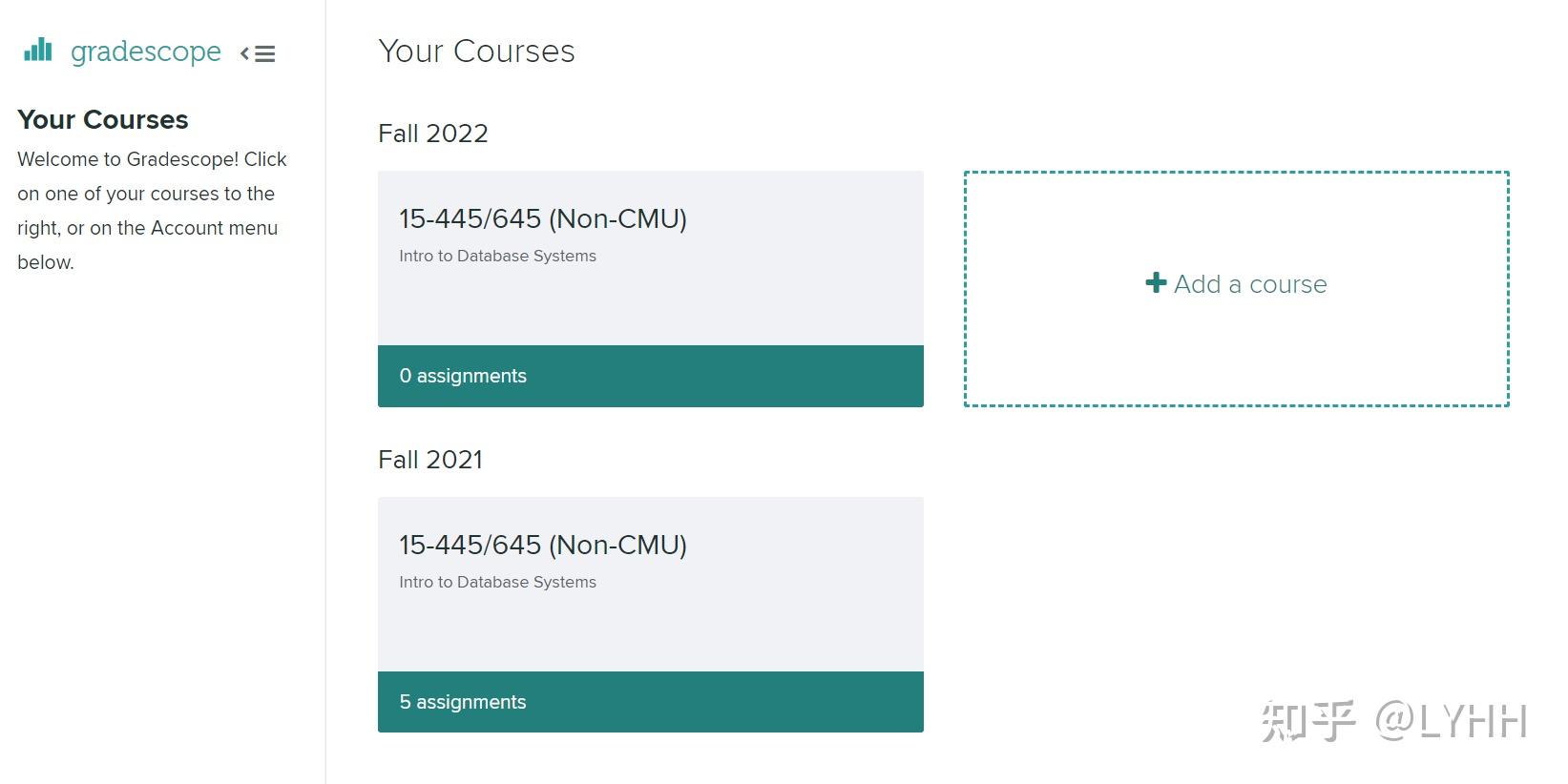1568x784 pixels.
Task: Click the bold "Your Courses" sidebar heading
Action: pyautogui.click(x=102, y=120)
